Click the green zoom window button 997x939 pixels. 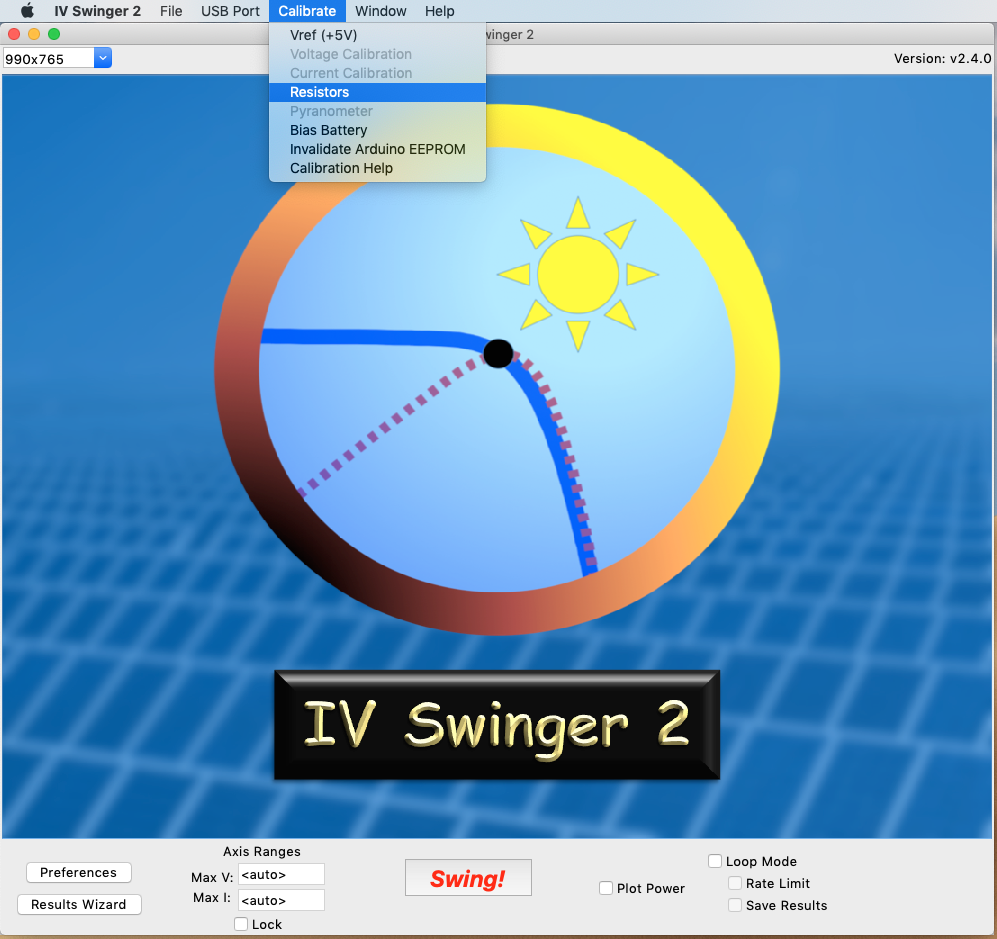54,34
